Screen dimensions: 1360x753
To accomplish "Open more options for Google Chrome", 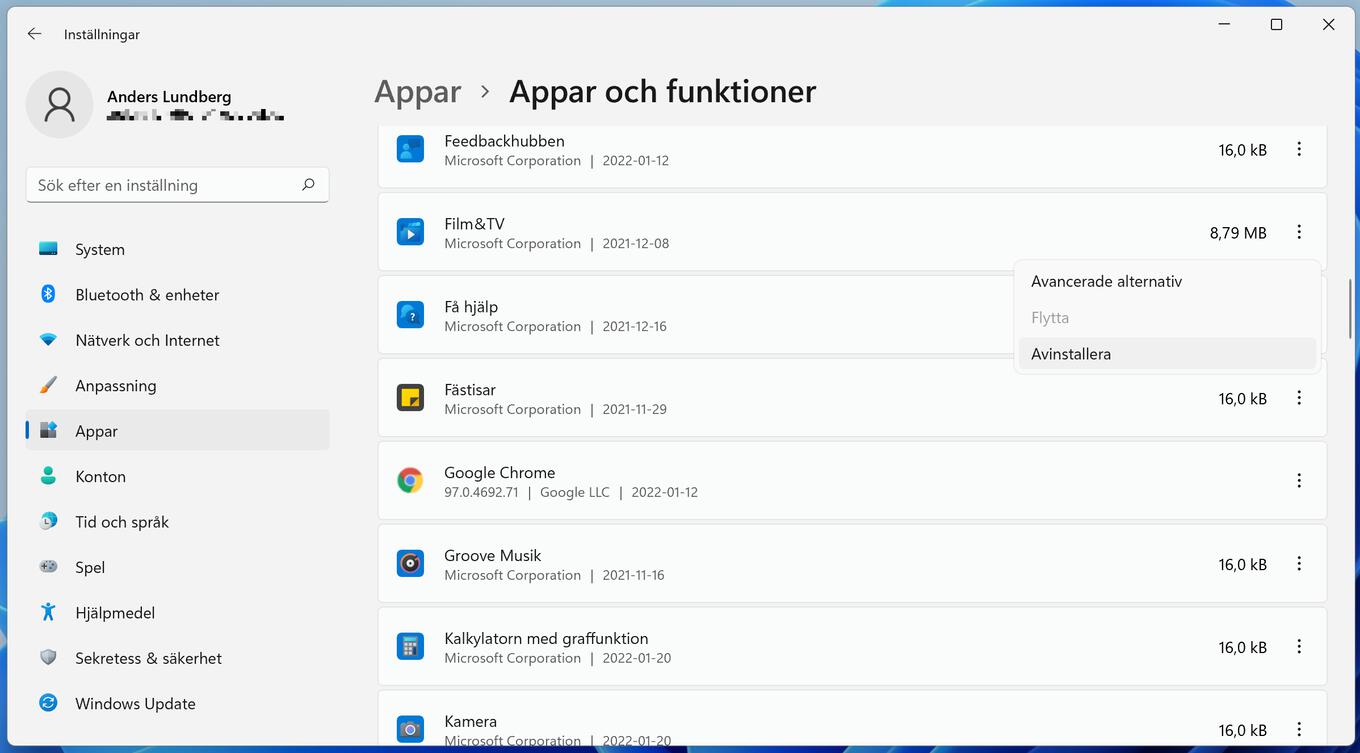I will pyautogui.click(x=1299, y=481).
